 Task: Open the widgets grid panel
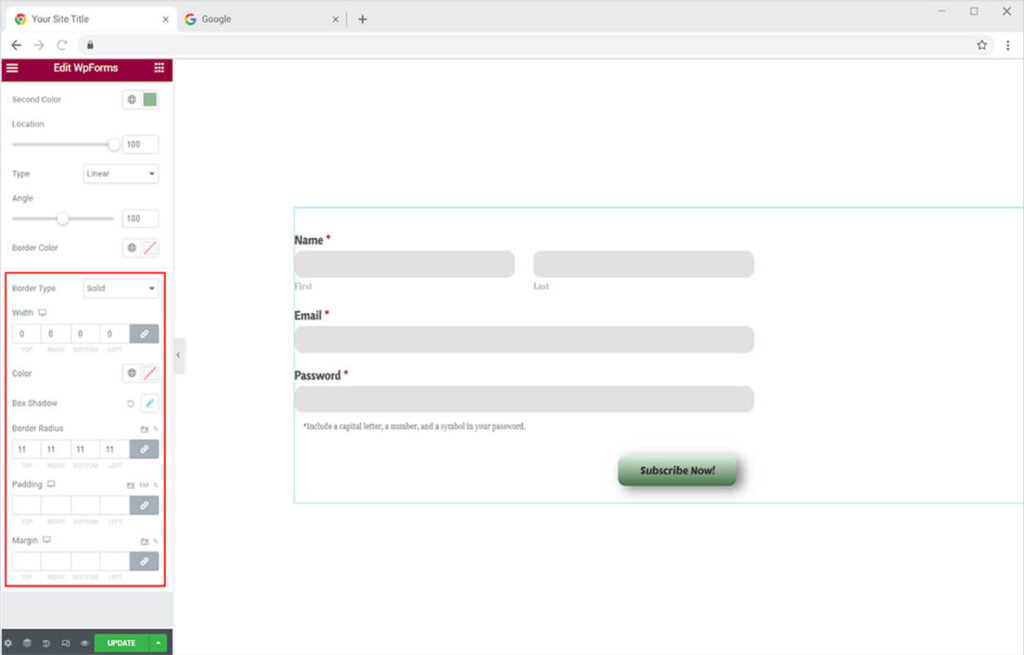click(x=159, y=68)
